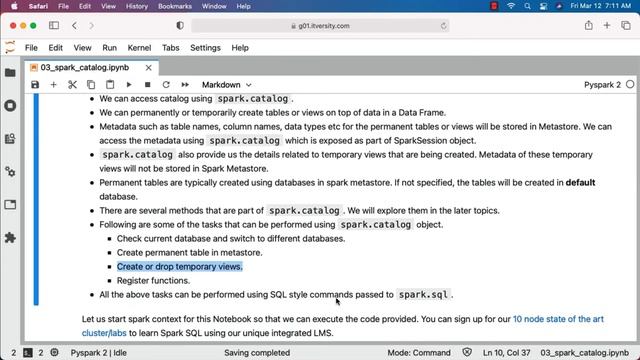
Task: Restart kernel and run all cells icon
Action: 185,85
